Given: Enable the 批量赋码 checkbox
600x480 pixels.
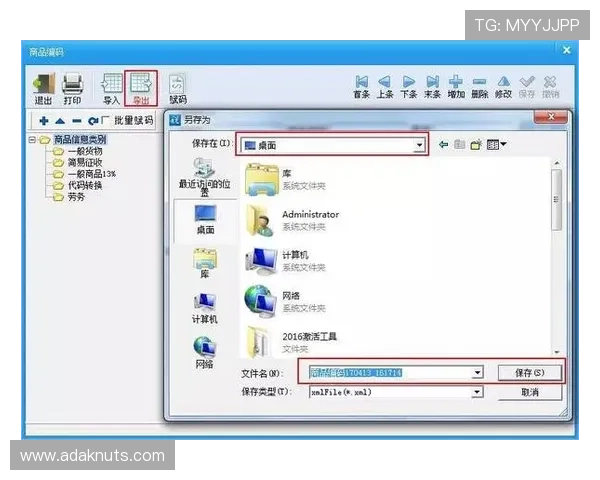Looking at the screenshot, I should pos(106,121).
